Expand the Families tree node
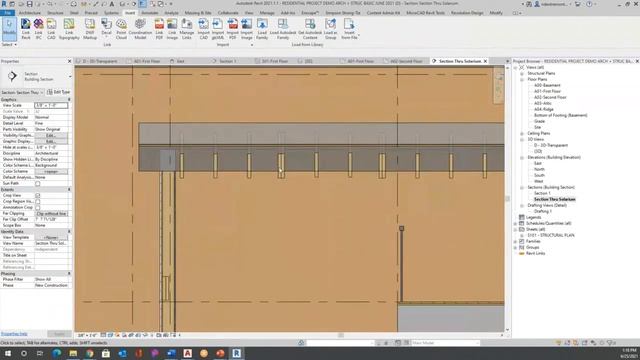Screen dimensions: 640x360 tap(516, 242)
